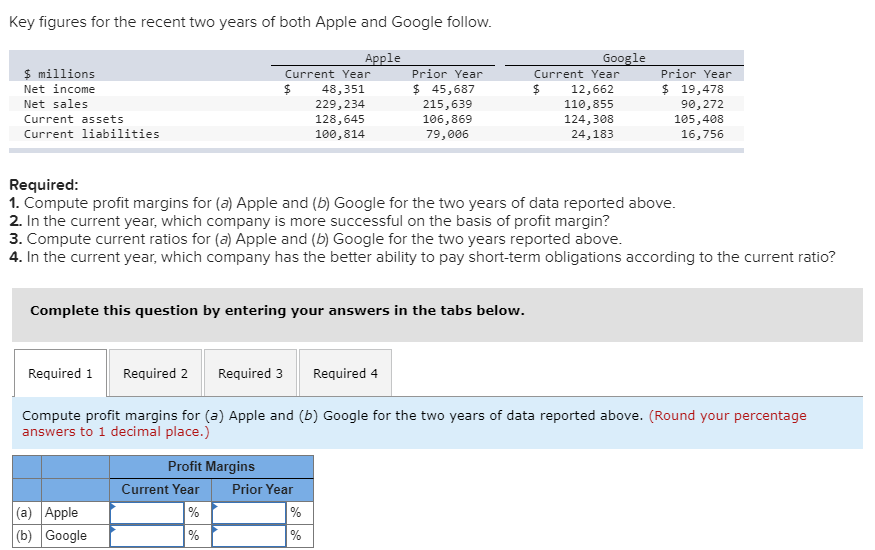This screenshot has width=875, height=550.
Task: Click question 3 about current ratios
Action: point(315,239)
